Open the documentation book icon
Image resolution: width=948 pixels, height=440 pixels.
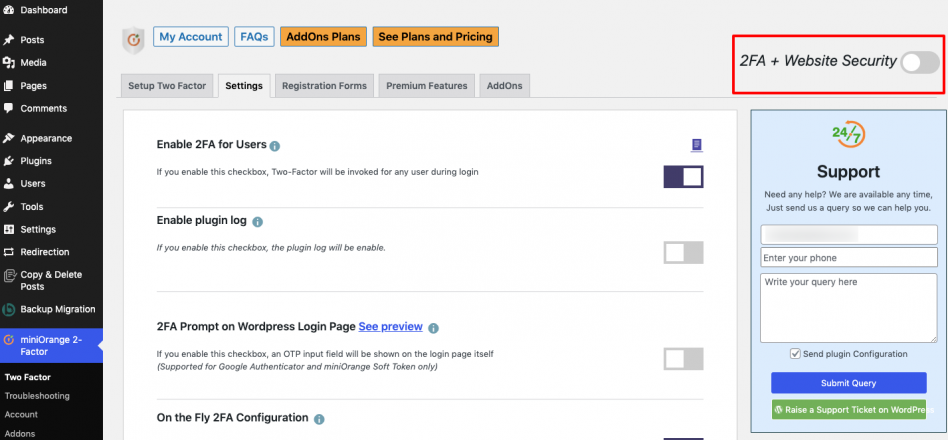coord(696,145)
